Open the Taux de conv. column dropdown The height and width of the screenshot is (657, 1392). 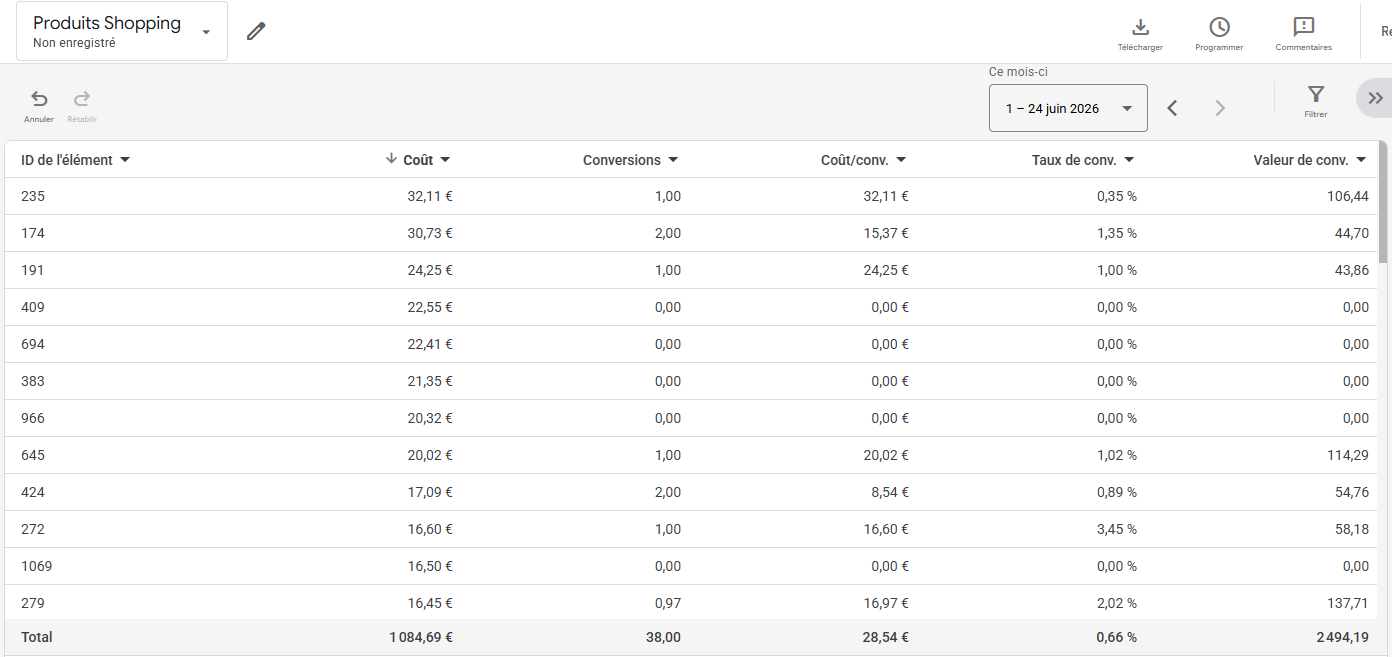pos(1129,160)
